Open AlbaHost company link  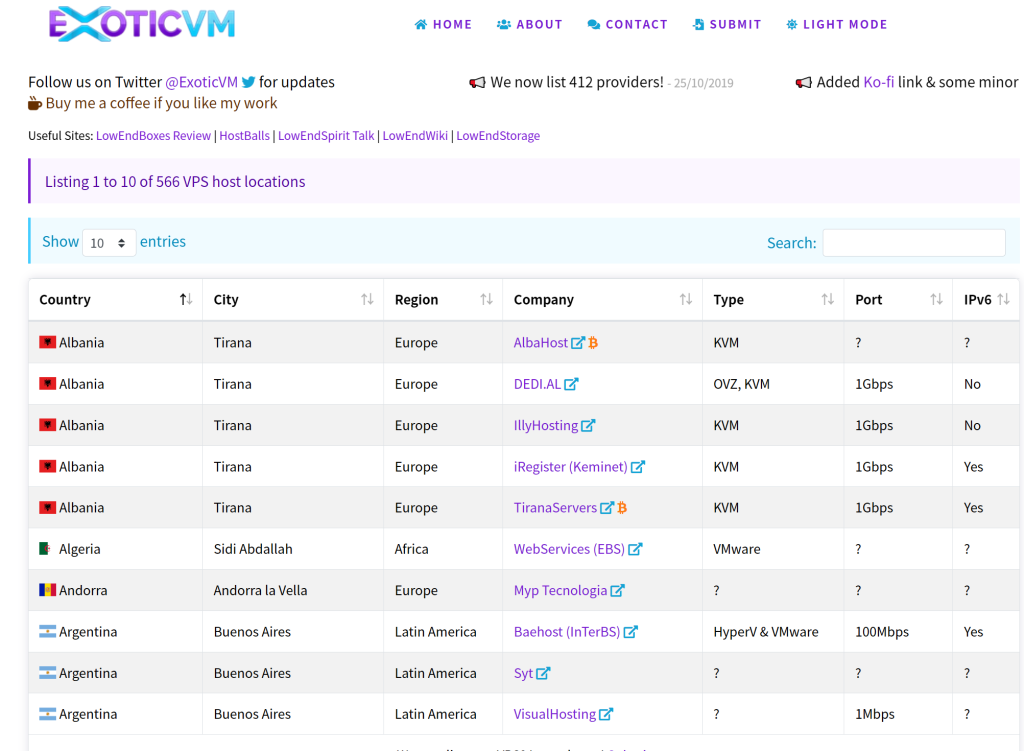[x=541, y=343]
